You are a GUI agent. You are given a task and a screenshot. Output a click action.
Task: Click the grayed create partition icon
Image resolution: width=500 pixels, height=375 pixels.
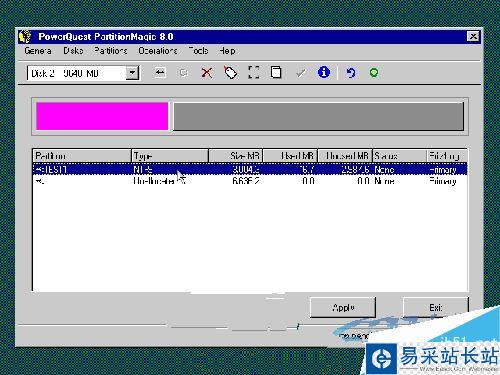click(x=183, y=72)
